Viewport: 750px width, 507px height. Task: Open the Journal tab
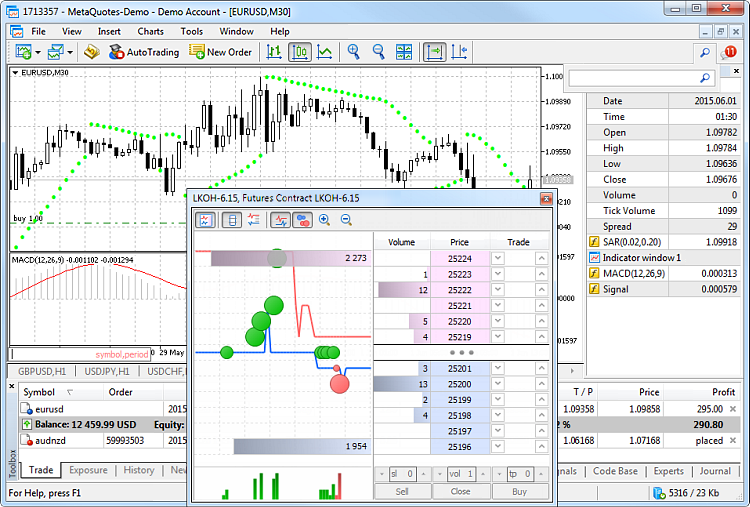click(716, 471)
